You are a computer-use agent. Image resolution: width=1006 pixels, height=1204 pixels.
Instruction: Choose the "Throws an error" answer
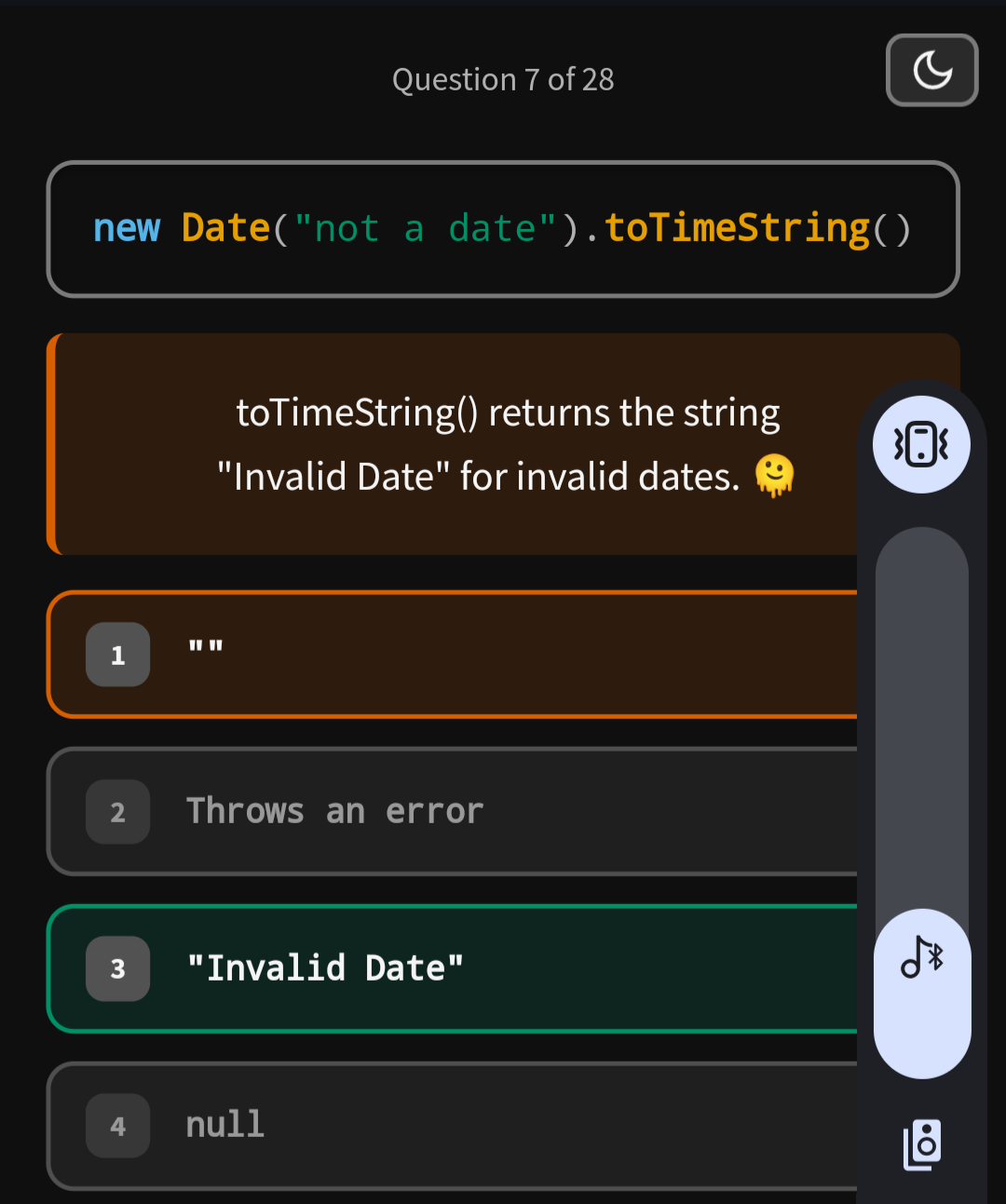tap(452, 812)
